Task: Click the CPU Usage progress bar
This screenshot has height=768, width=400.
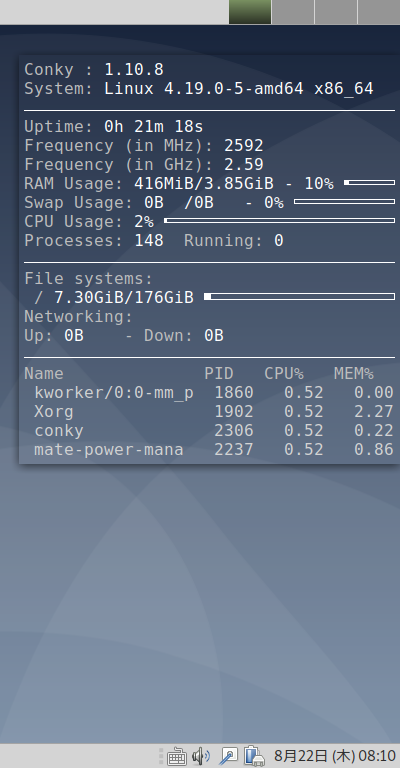Action: click(279, 221)
